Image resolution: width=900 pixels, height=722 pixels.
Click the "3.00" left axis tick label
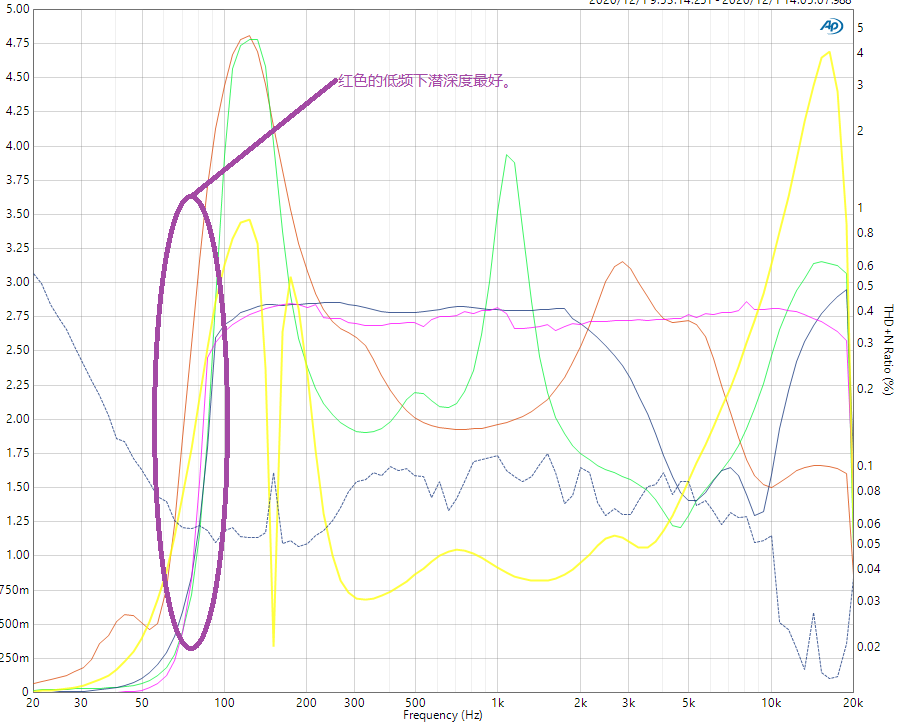tap(17, 282)
